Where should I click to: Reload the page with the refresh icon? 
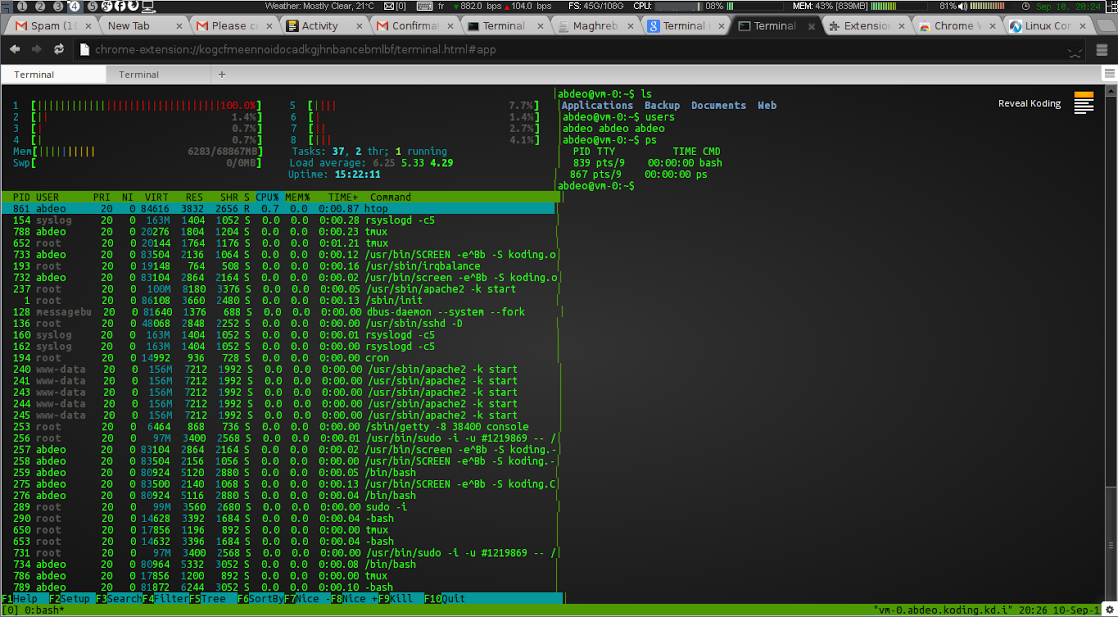[x=59, y=50]
